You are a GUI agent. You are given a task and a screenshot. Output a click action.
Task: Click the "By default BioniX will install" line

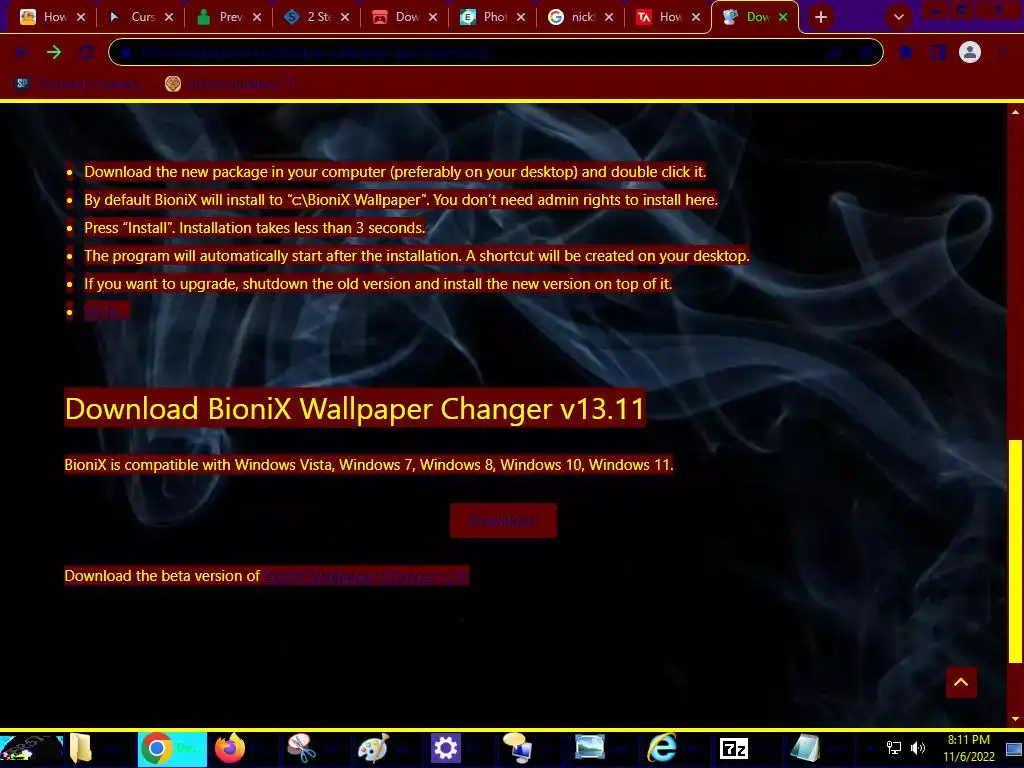[401, 200]
